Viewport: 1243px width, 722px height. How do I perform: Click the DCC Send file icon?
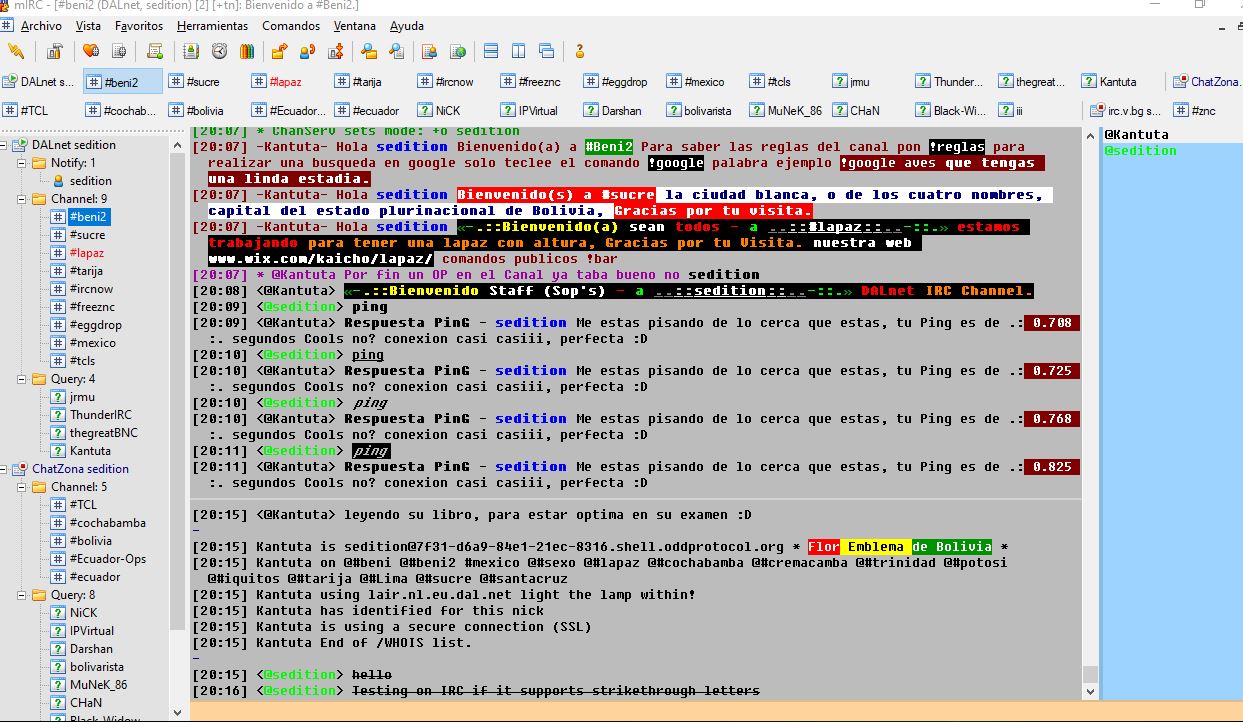pyautogui.click(x=279, y=51)
